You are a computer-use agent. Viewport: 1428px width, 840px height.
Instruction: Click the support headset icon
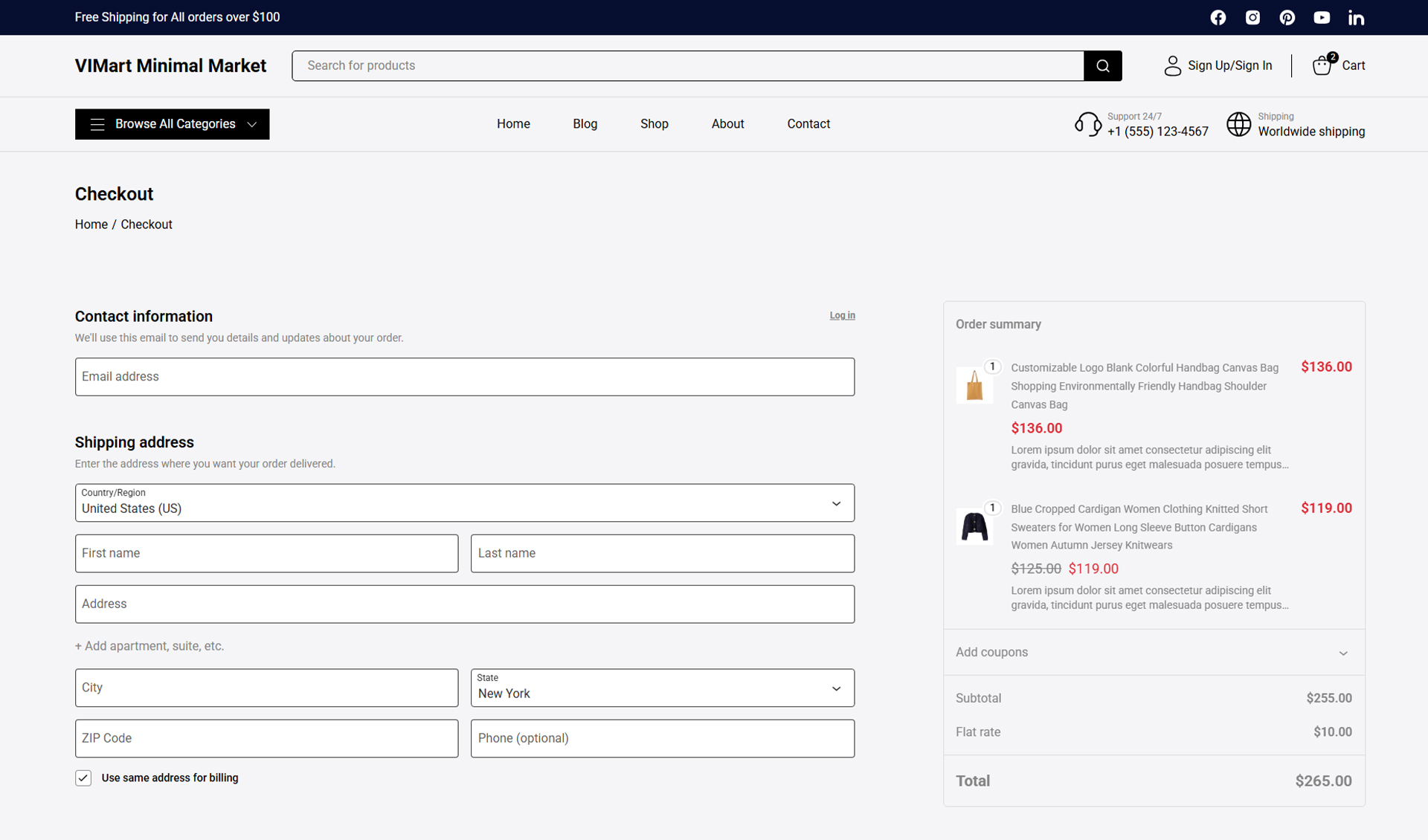click(x=1087, y=124)
